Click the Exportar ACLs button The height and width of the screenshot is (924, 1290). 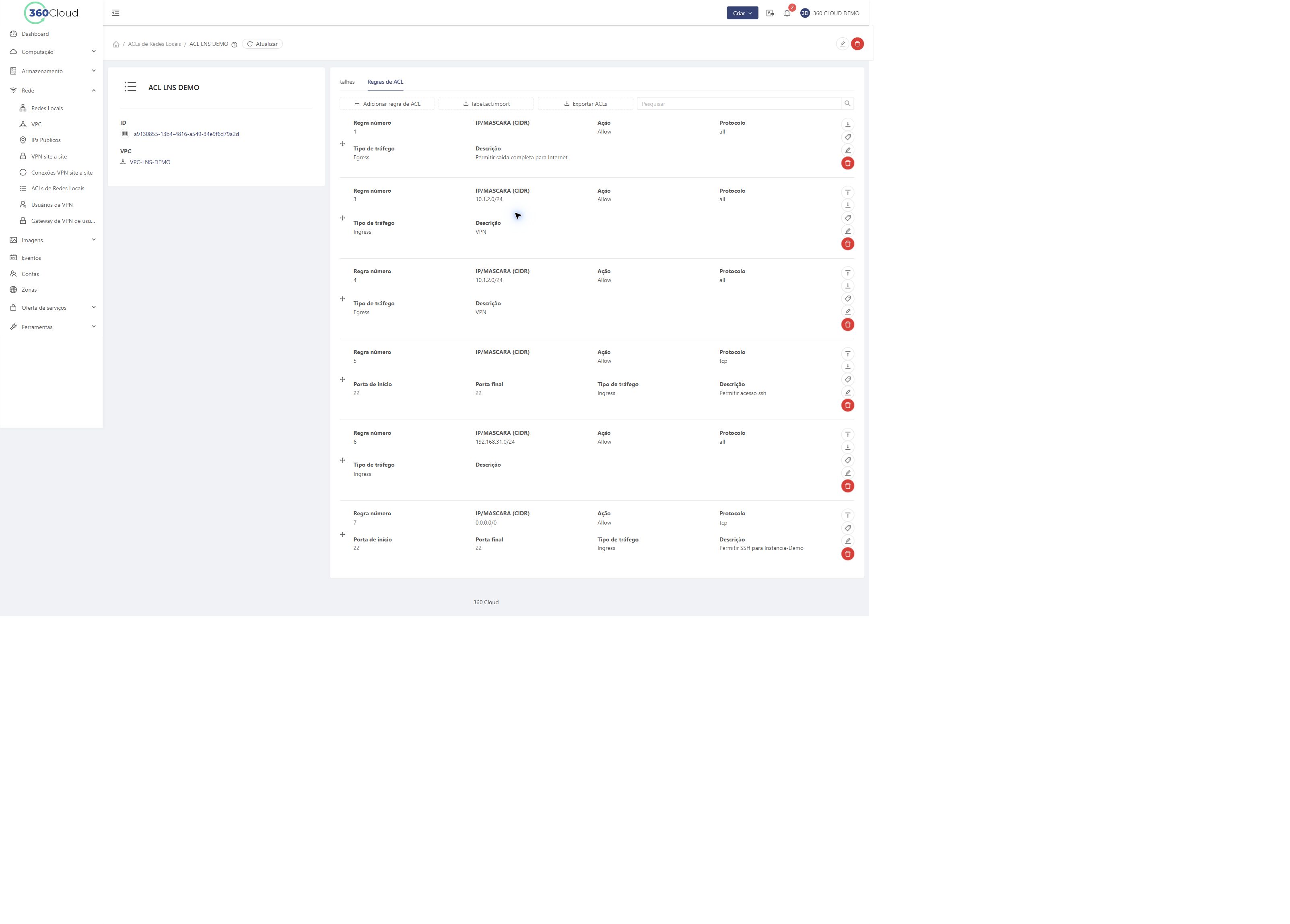pyautogui.click(x=585, y=103)
